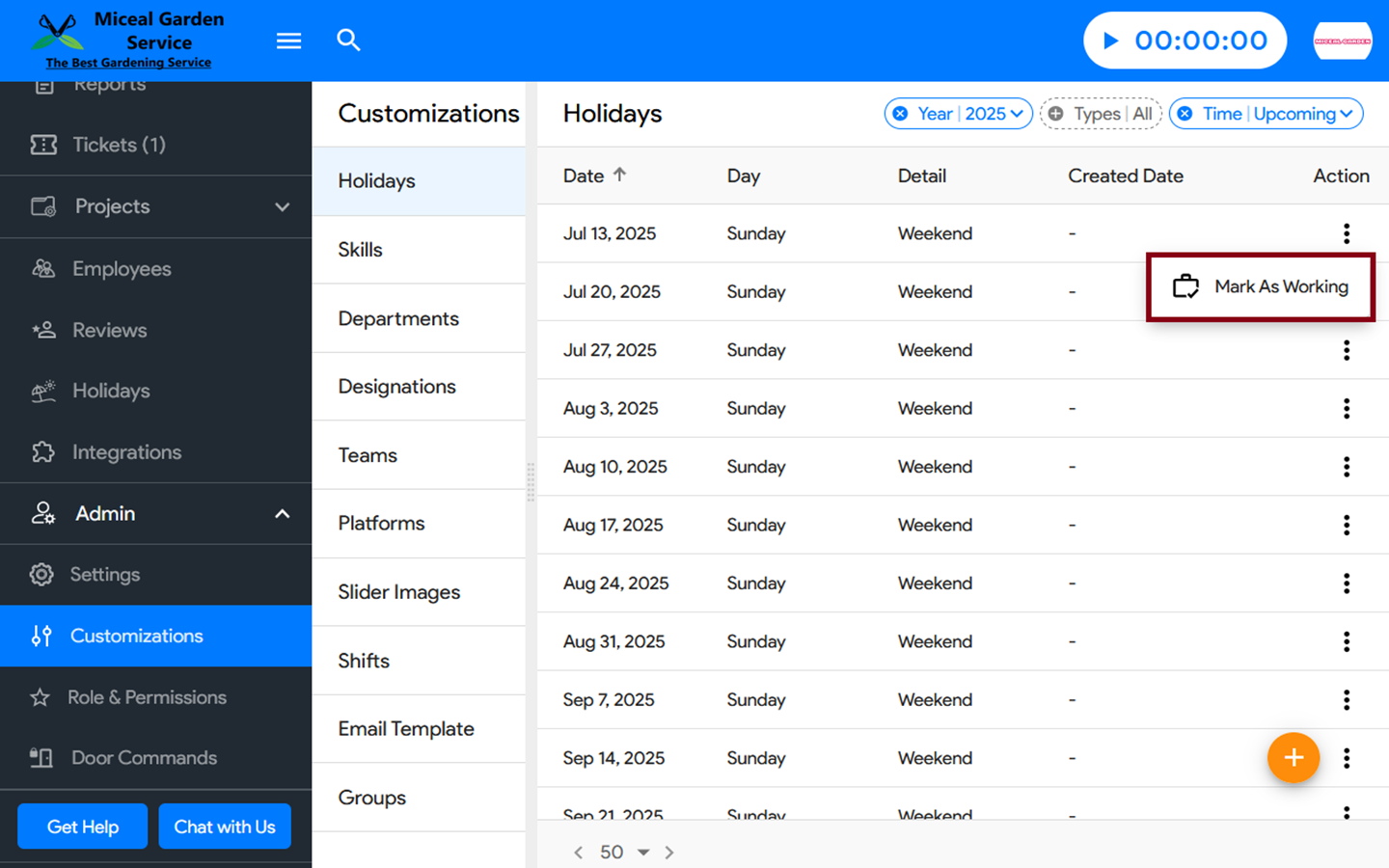The image size is (1389, 868).
Task: Open three-dot menu for Aug 17 row
Action: [x=1346, y=525]
